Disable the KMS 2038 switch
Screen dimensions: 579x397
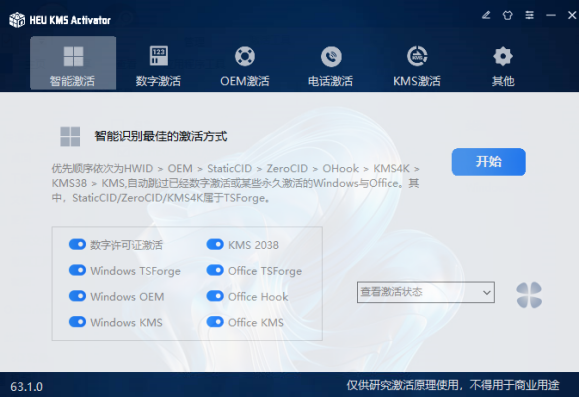pyautogui.click(x=215, y=244)
